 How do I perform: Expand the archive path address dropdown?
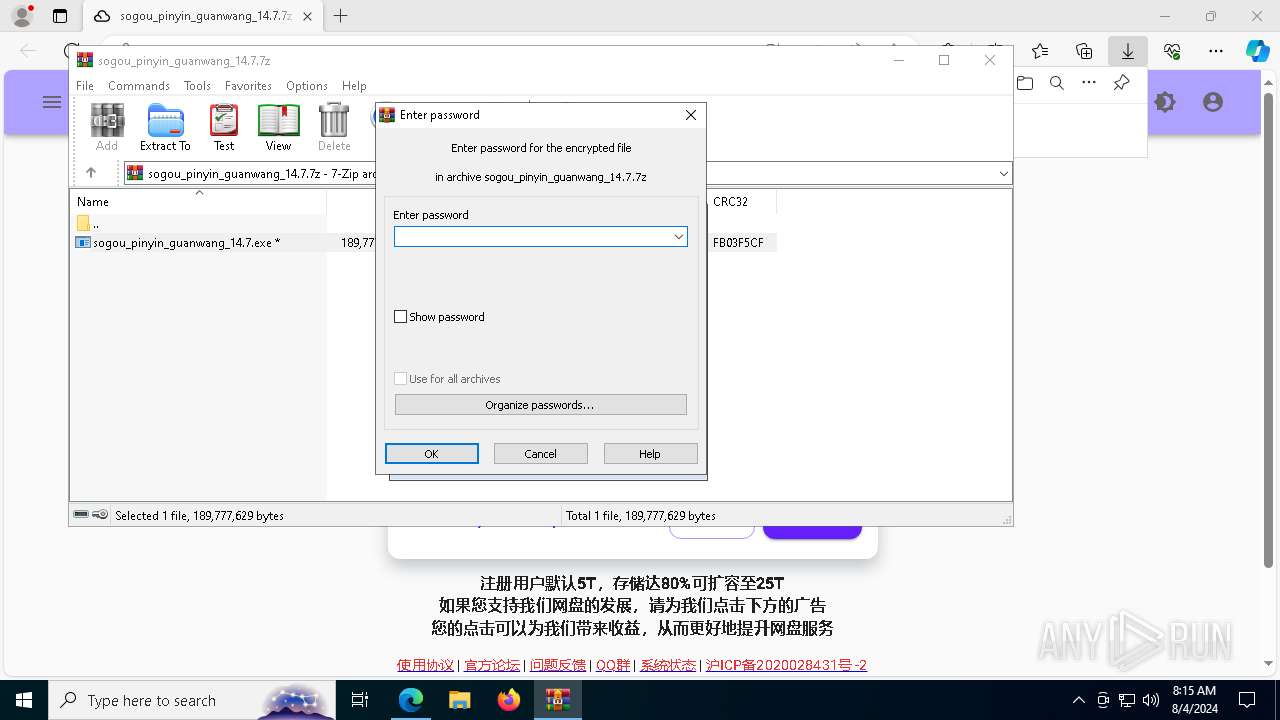(x=1003, y=173)
